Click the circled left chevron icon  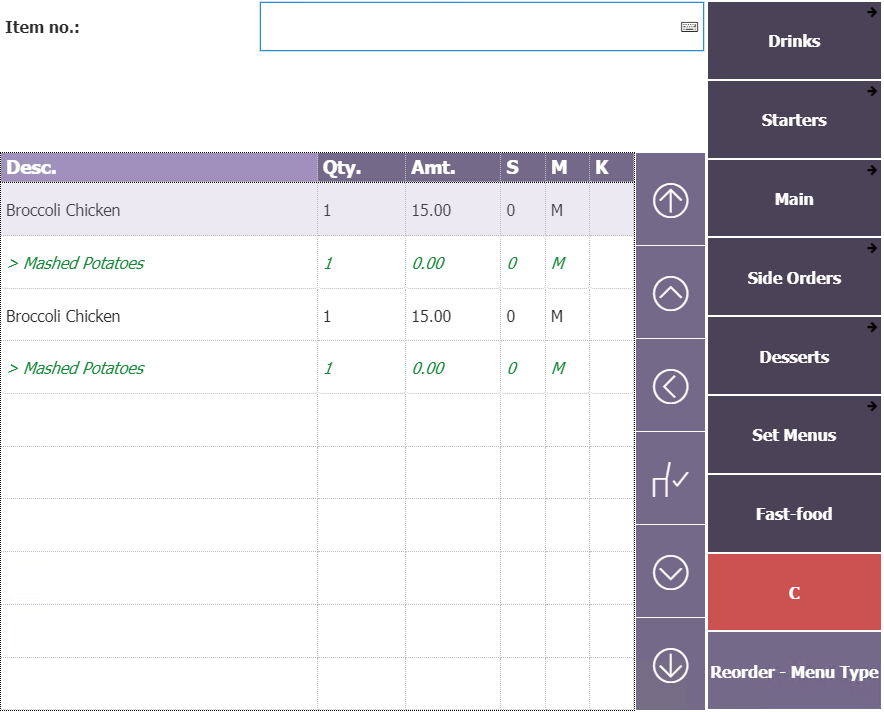click(x=670, y=386)
